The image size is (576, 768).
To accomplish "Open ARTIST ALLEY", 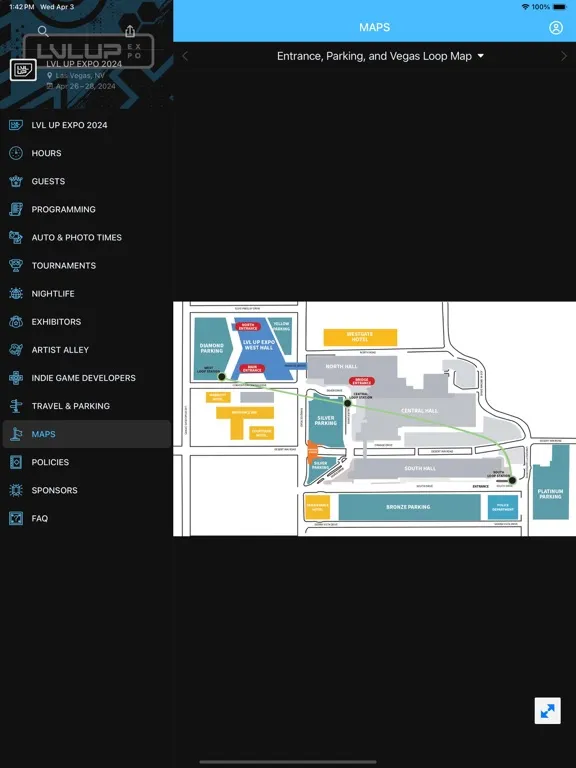I will tap(87, 350).
